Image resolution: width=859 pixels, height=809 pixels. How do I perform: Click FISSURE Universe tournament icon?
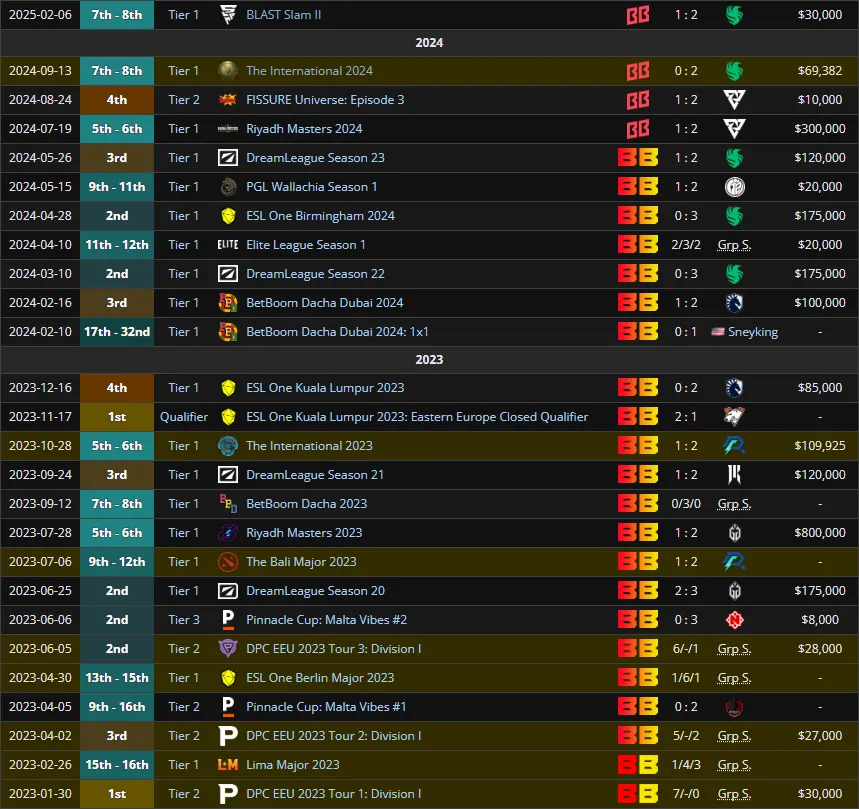[x=228, y=100]
